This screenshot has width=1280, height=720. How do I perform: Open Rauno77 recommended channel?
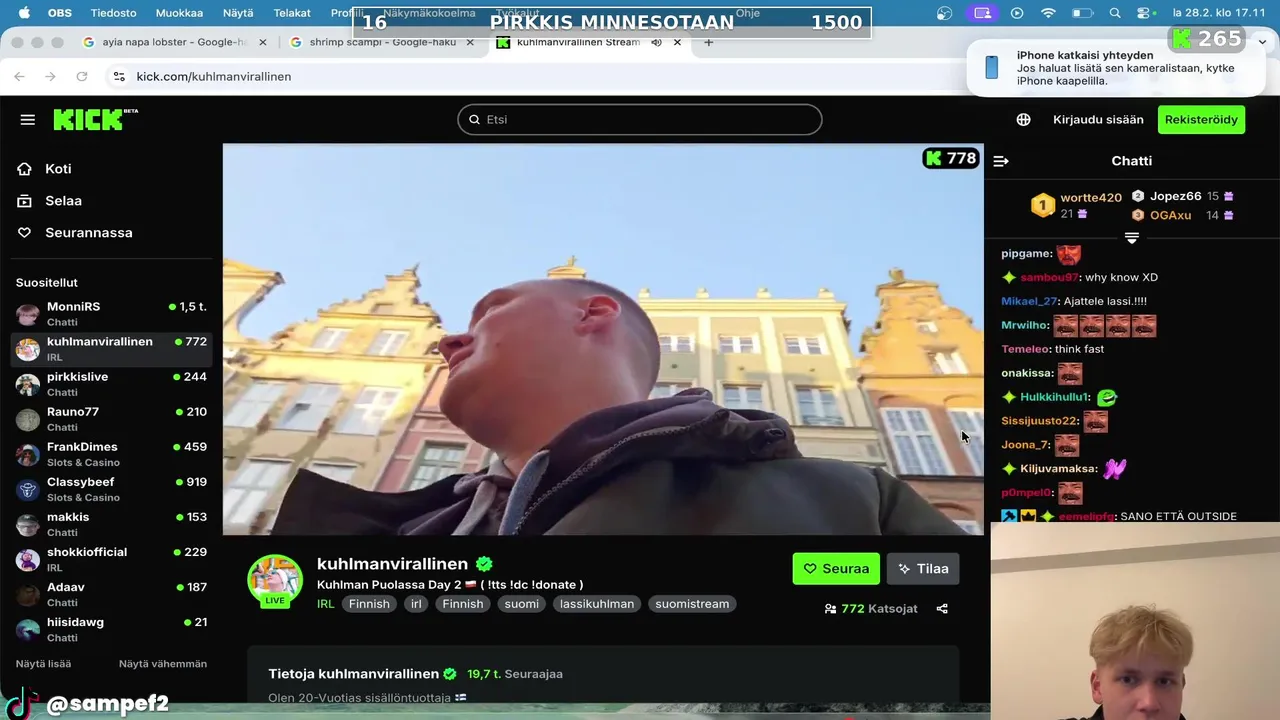(x=111, y=419)
